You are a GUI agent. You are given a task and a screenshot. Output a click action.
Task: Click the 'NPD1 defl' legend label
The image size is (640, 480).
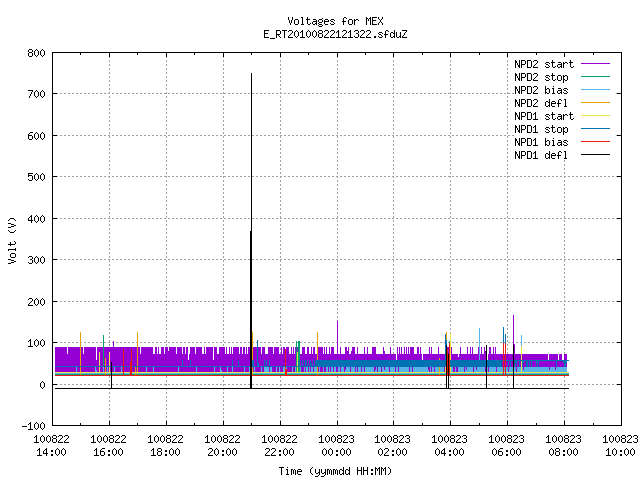point(541,156)
